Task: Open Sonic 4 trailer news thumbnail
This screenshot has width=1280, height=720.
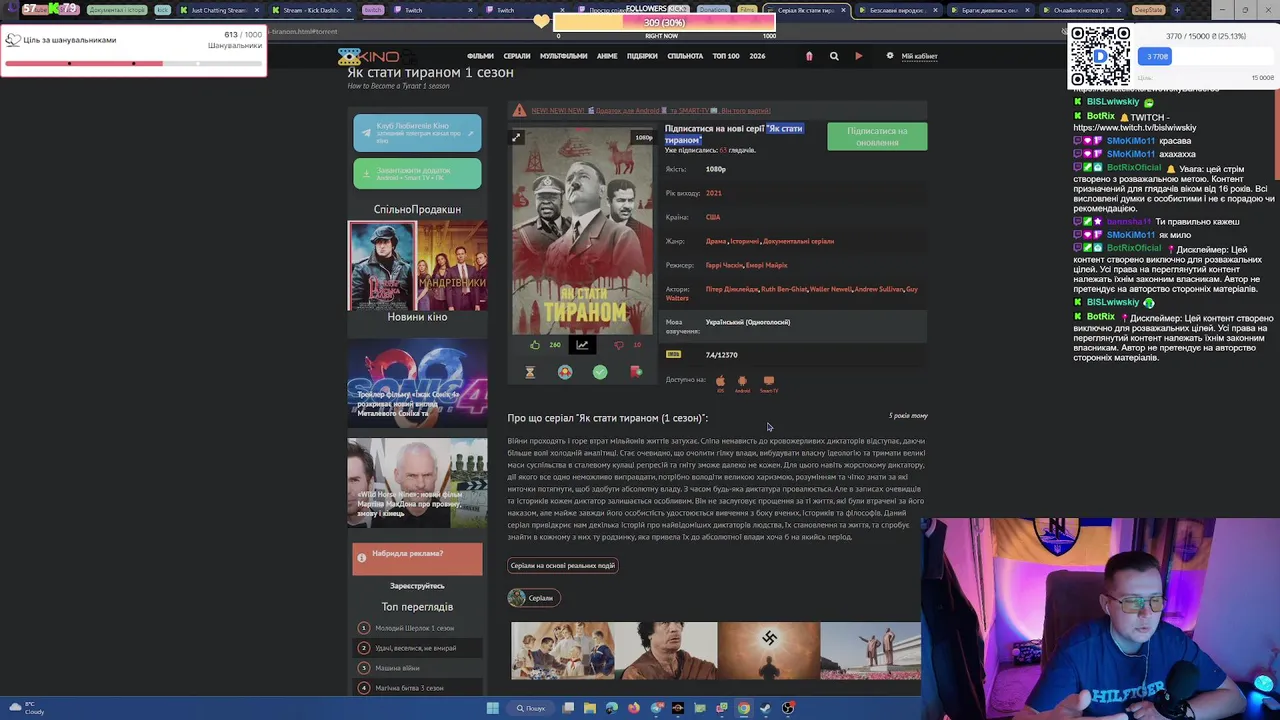Action: coord(417,385)
